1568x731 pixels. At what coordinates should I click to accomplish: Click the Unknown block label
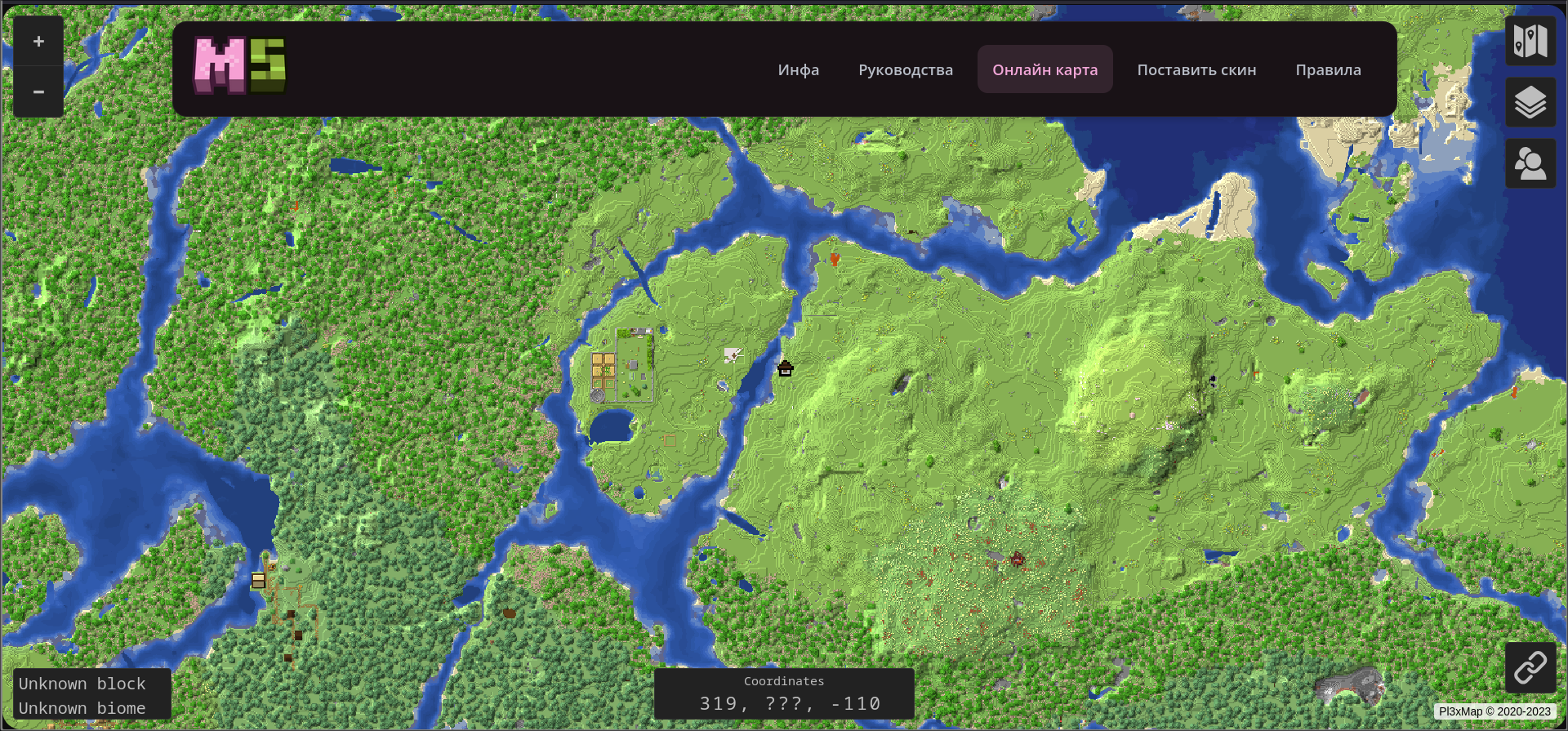click(x=82, y=684)
